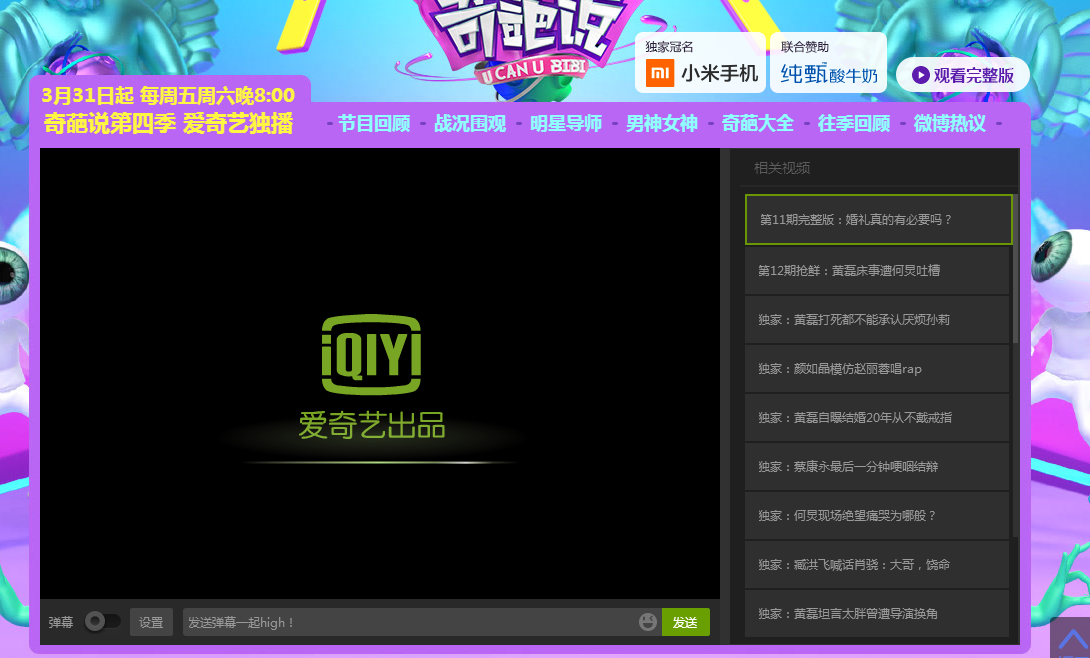Open the 男神女神 menu item
This screenshot has height=658, width=1090.
coord(662,124)
